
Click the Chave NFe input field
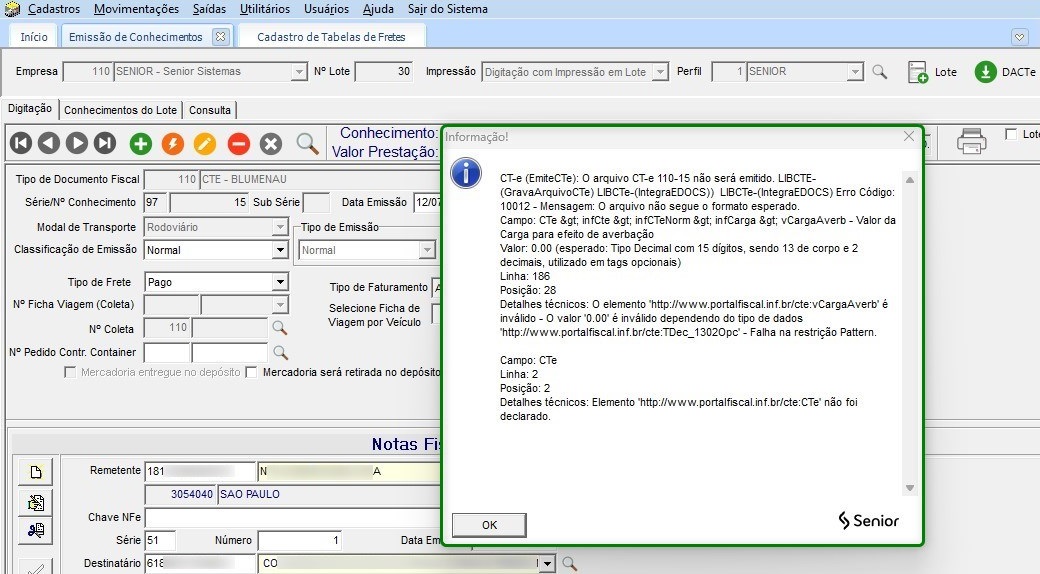pos(293,517)
